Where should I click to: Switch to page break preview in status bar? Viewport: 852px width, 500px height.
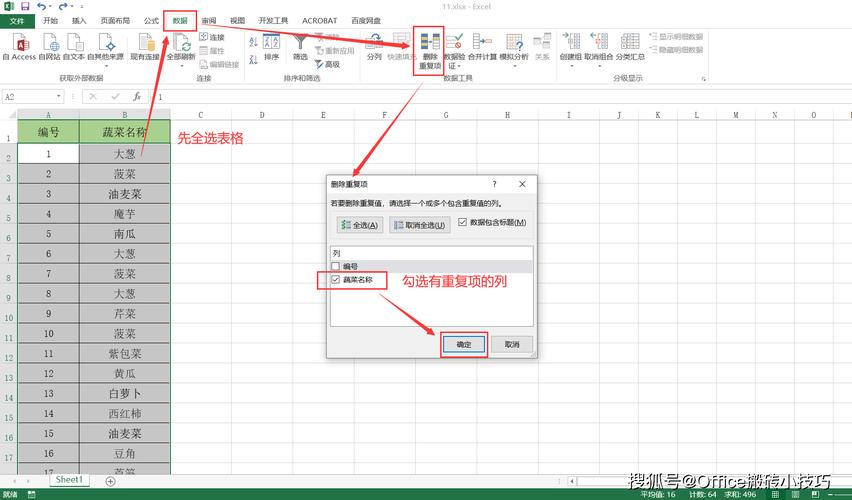pos(815,495)
